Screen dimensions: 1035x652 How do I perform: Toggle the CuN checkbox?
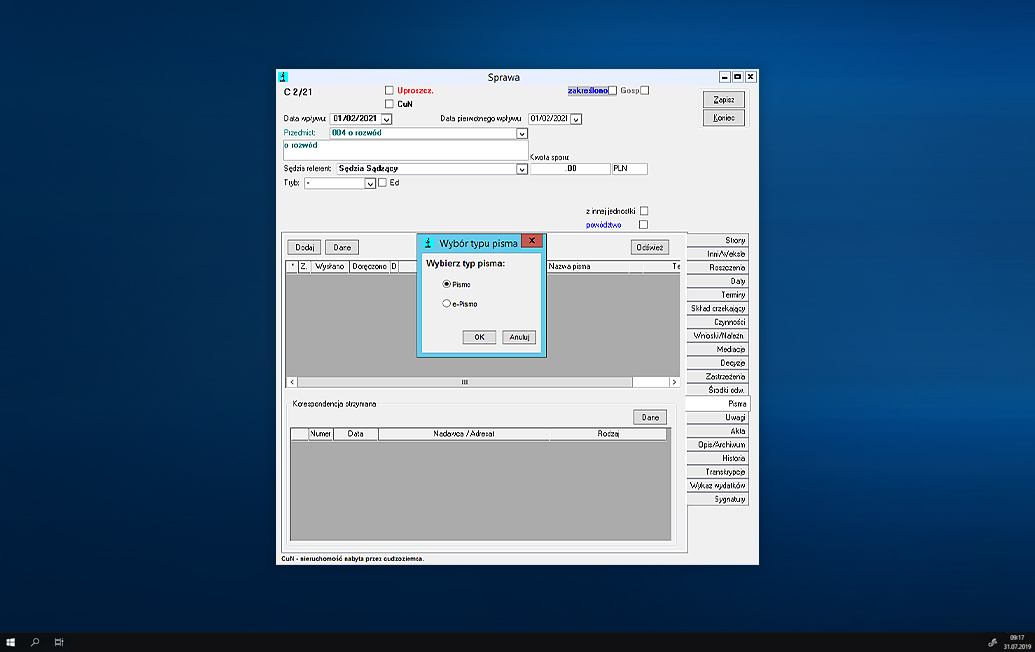pos(389,104)
